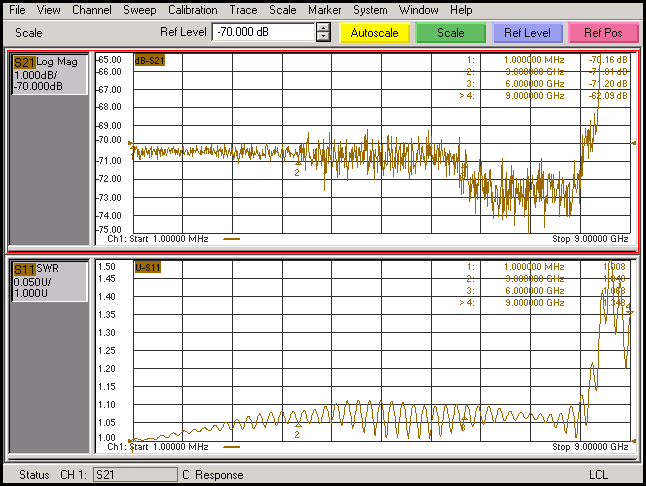
Task: Open the Trace menu
Action: [243, 9]
